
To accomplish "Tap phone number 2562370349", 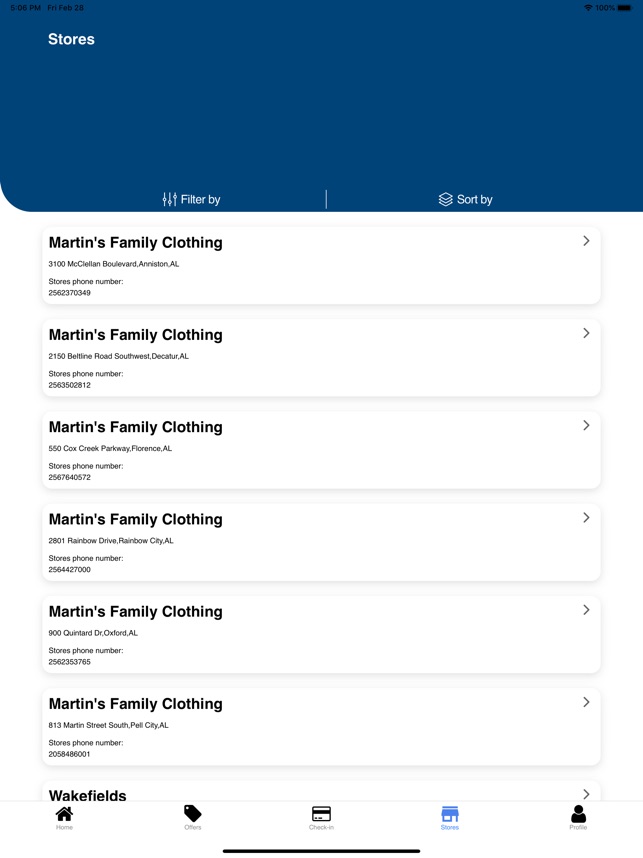I will point(70,293).
